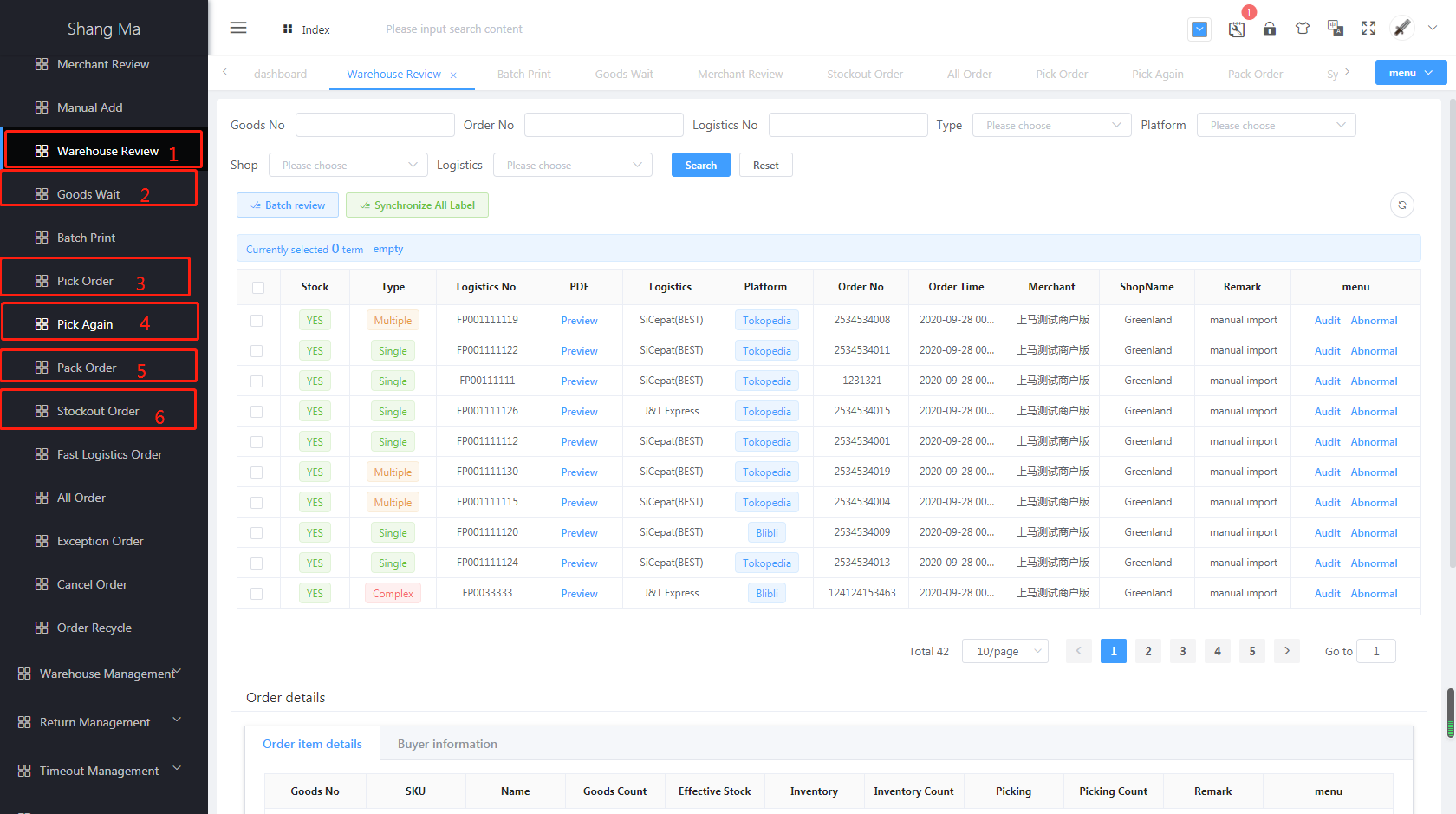
Task: Click the Search button
Action: click(700, 165)
